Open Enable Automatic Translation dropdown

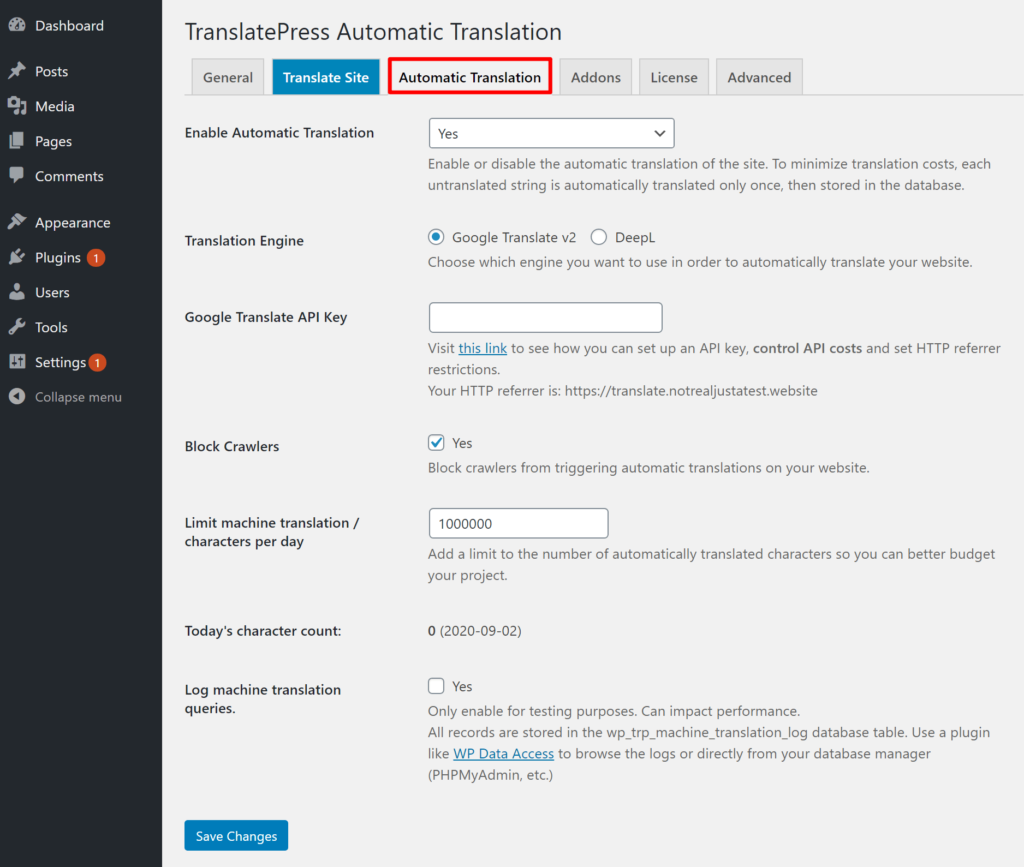[552, 133]
